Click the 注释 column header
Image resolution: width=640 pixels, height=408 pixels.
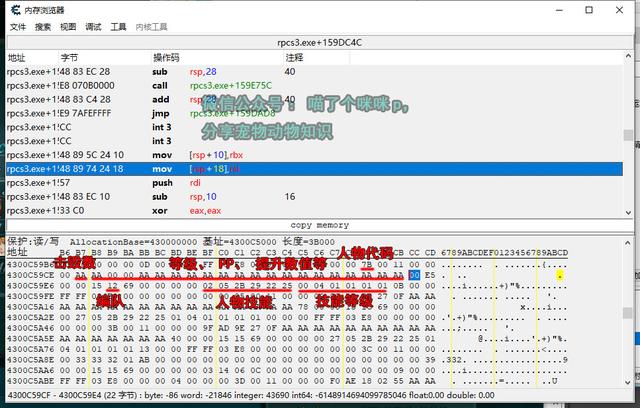click(294, 58)
